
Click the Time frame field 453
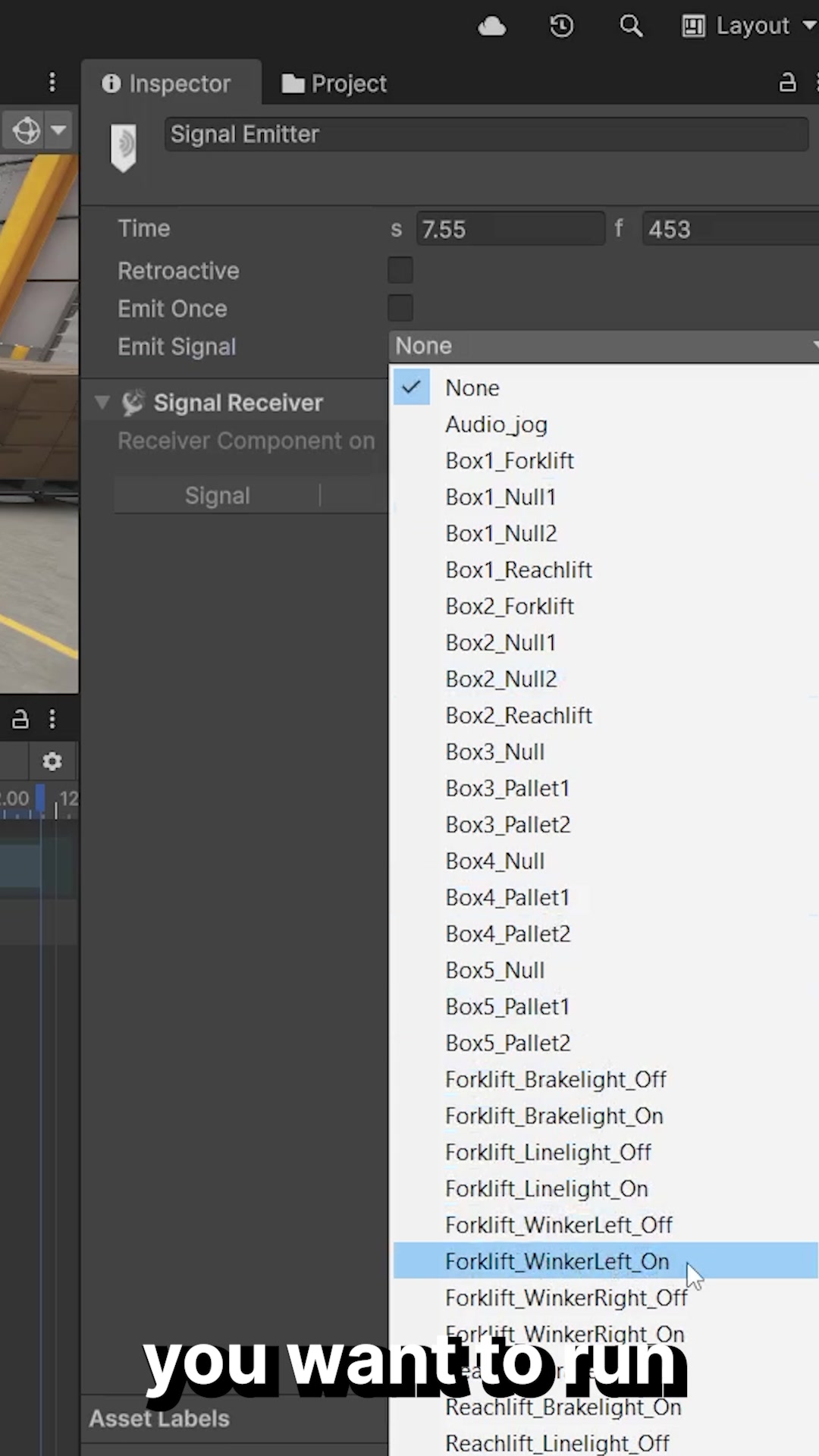pyautogui.click(x=730, y=229)
